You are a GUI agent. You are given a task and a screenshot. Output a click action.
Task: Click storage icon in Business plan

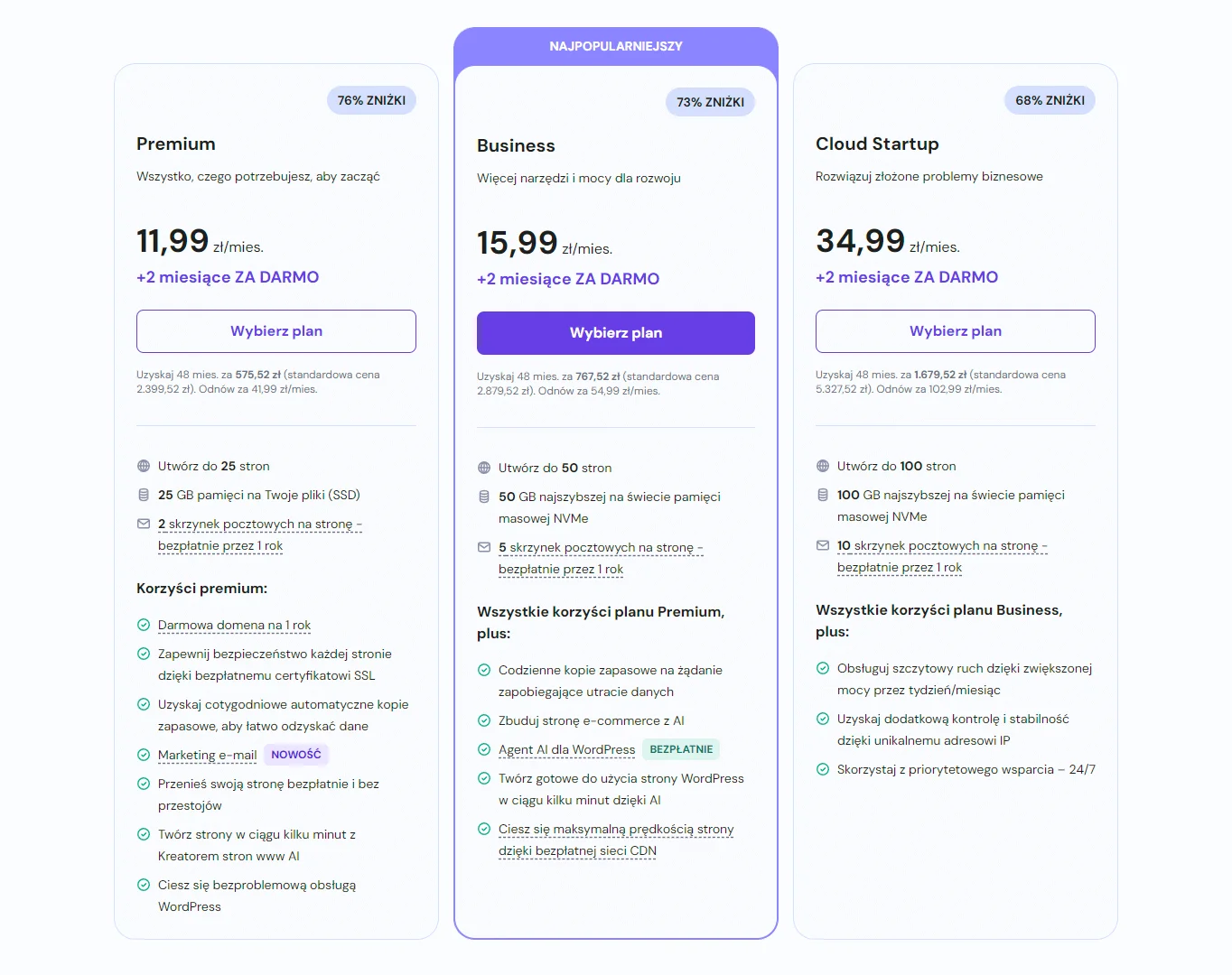[484, 497]
